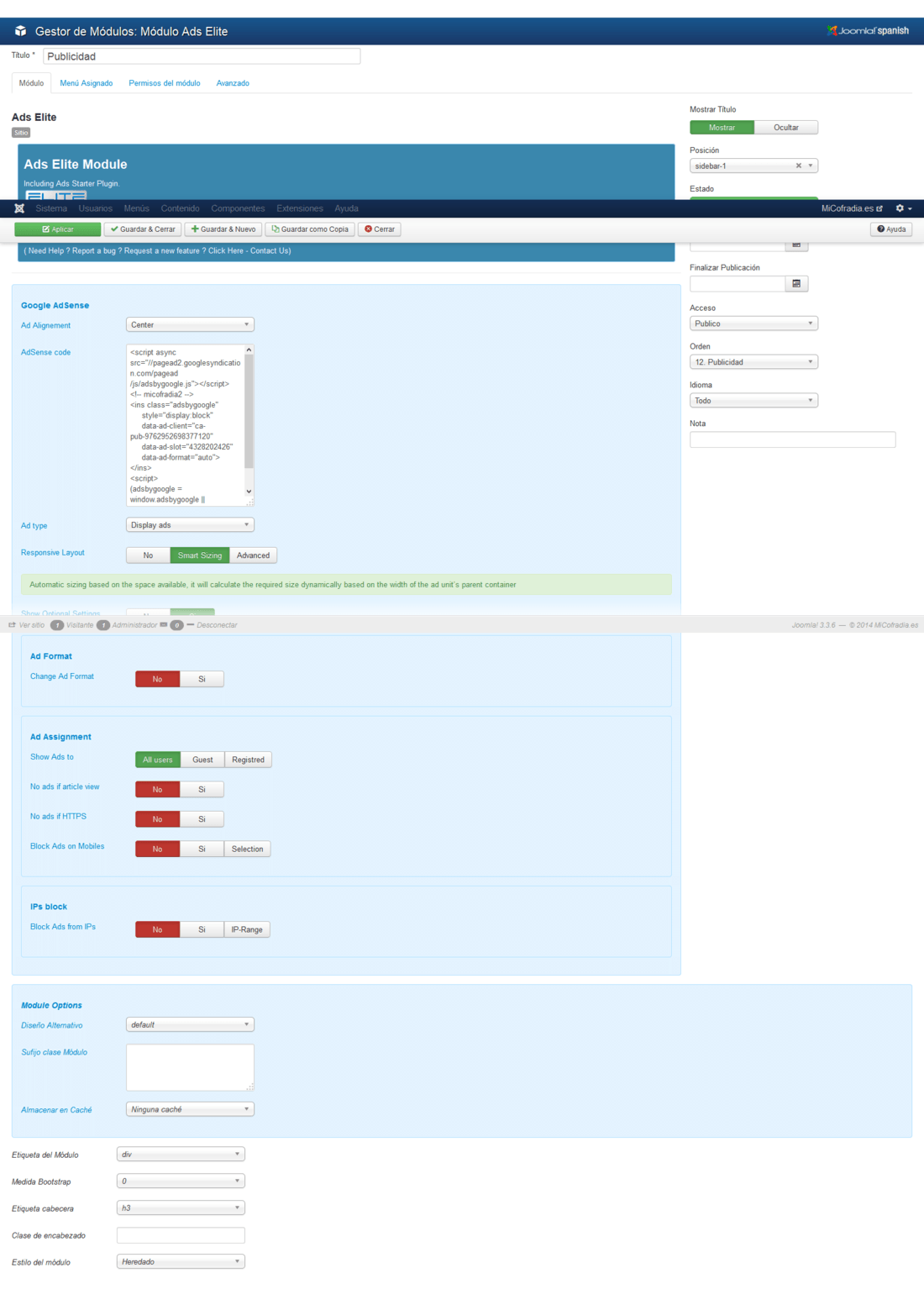Show ads to Guest only
The width and height of the screenshot is (924, 1310).
(x=202, y=760)
